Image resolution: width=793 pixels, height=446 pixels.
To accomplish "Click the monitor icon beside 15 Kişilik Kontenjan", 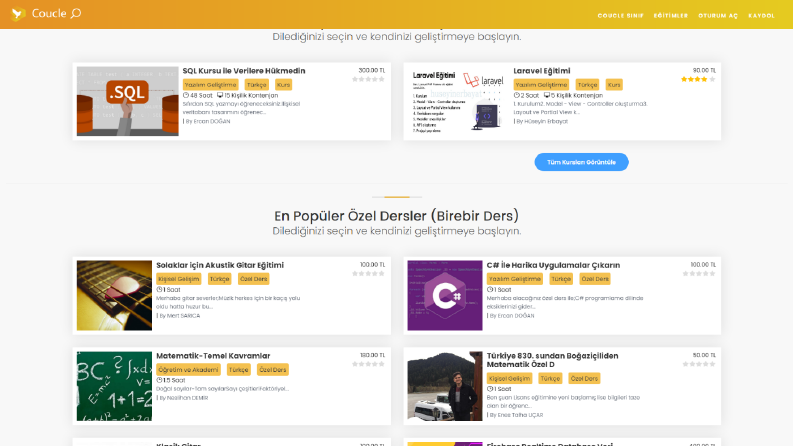I will (x=220, y=95).
